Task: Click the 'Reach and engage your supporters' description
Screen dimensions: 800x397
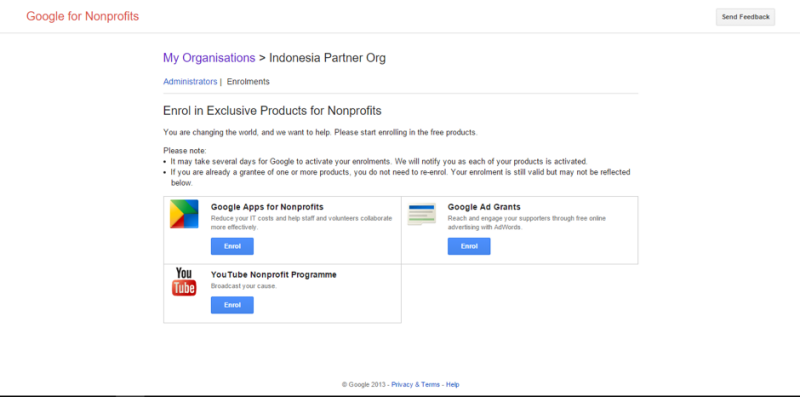Action: pyautogui.click(x=527, y=222)
